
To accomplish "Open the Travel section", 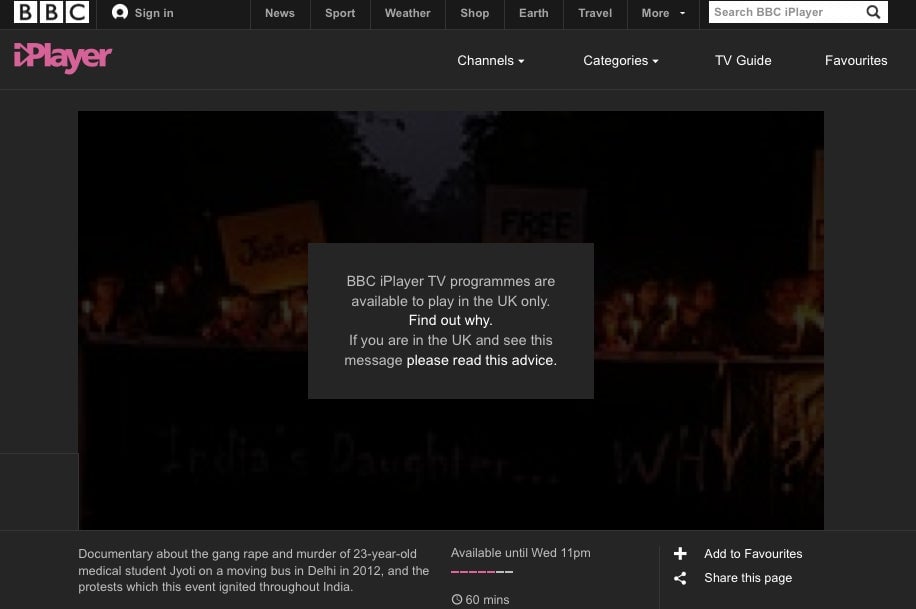I will click(595, 13).
